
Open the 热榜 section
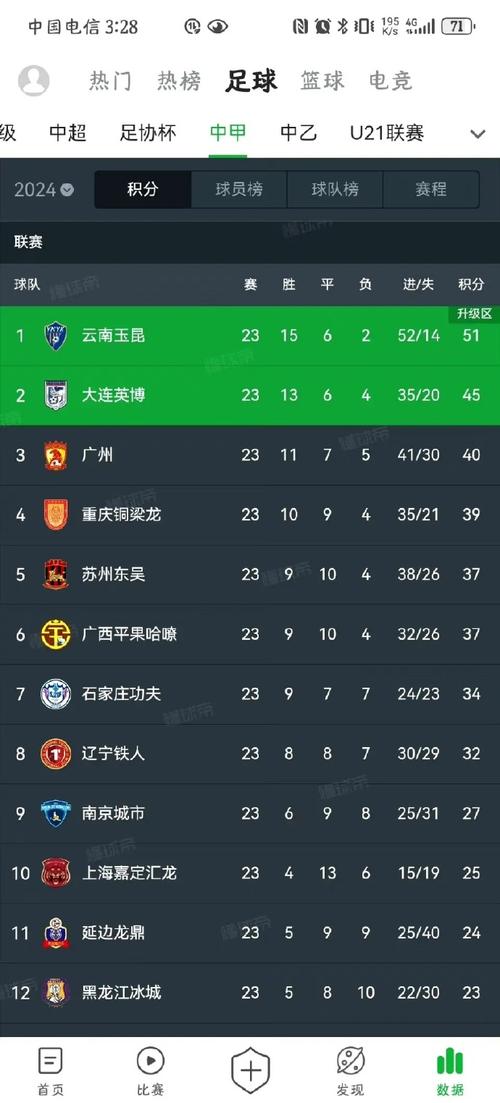pos(179,81)
